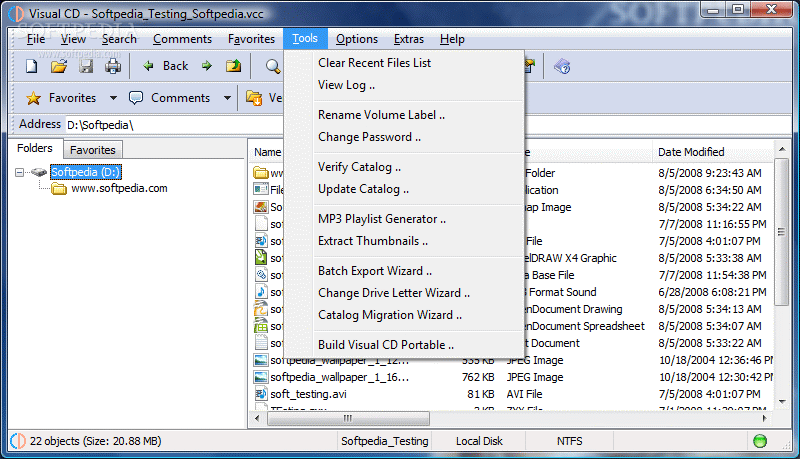Open the Search menu
The image size is (800, 459).
[x=119, y=39]
